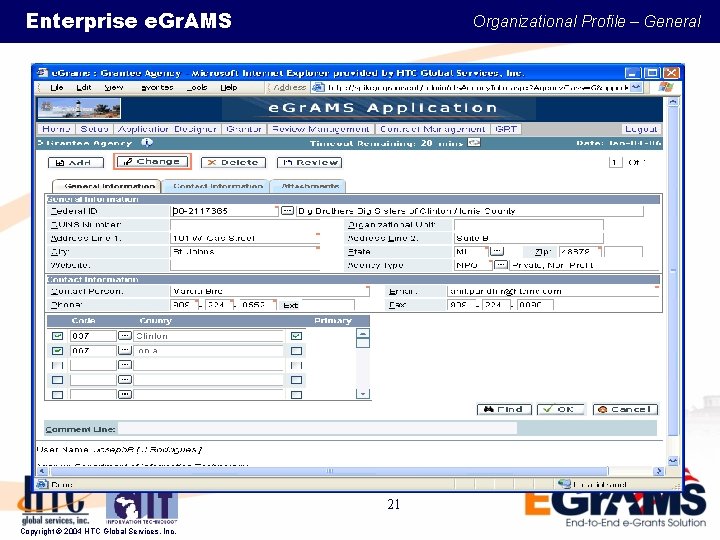Open the State lookup button
Viewport: 720px width, 540px height.
tap(497, 251)
